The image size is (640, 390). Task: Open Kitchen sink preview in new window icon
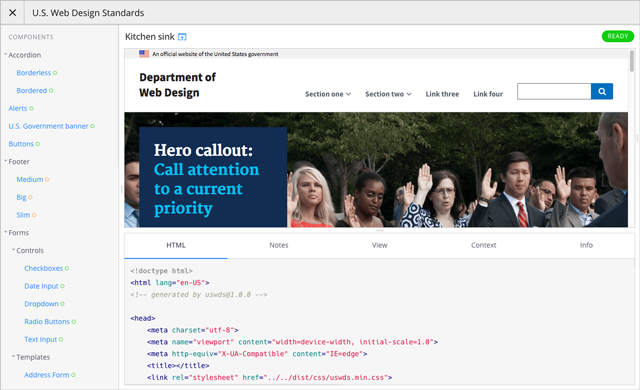pyautogui.click(x=182, y=37)
